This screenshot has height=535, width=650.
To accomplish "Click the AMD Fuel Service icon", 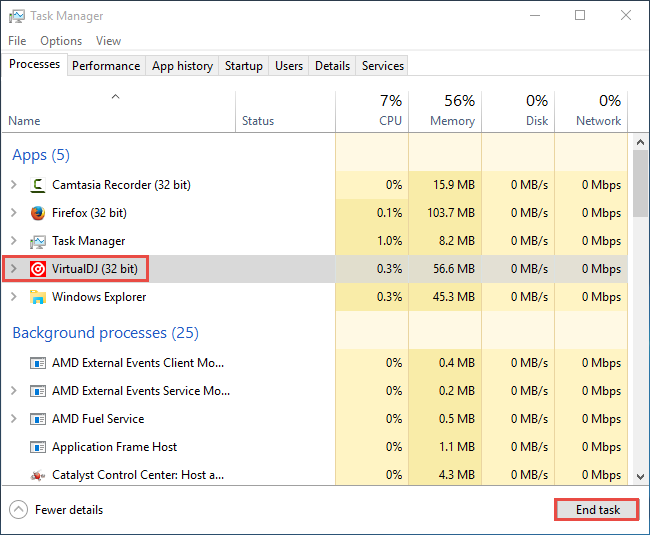I will [x=38, y=419].
